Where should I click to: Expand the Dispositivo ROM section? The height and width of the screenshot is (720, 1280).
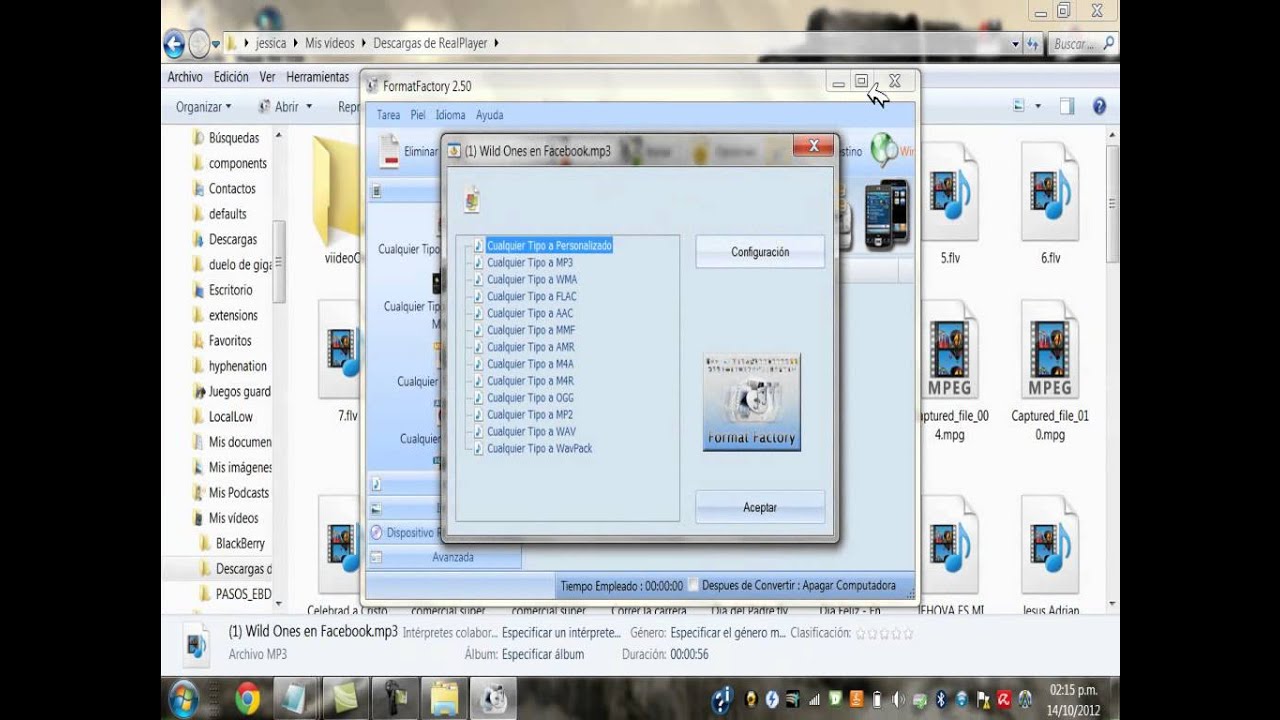404,533
